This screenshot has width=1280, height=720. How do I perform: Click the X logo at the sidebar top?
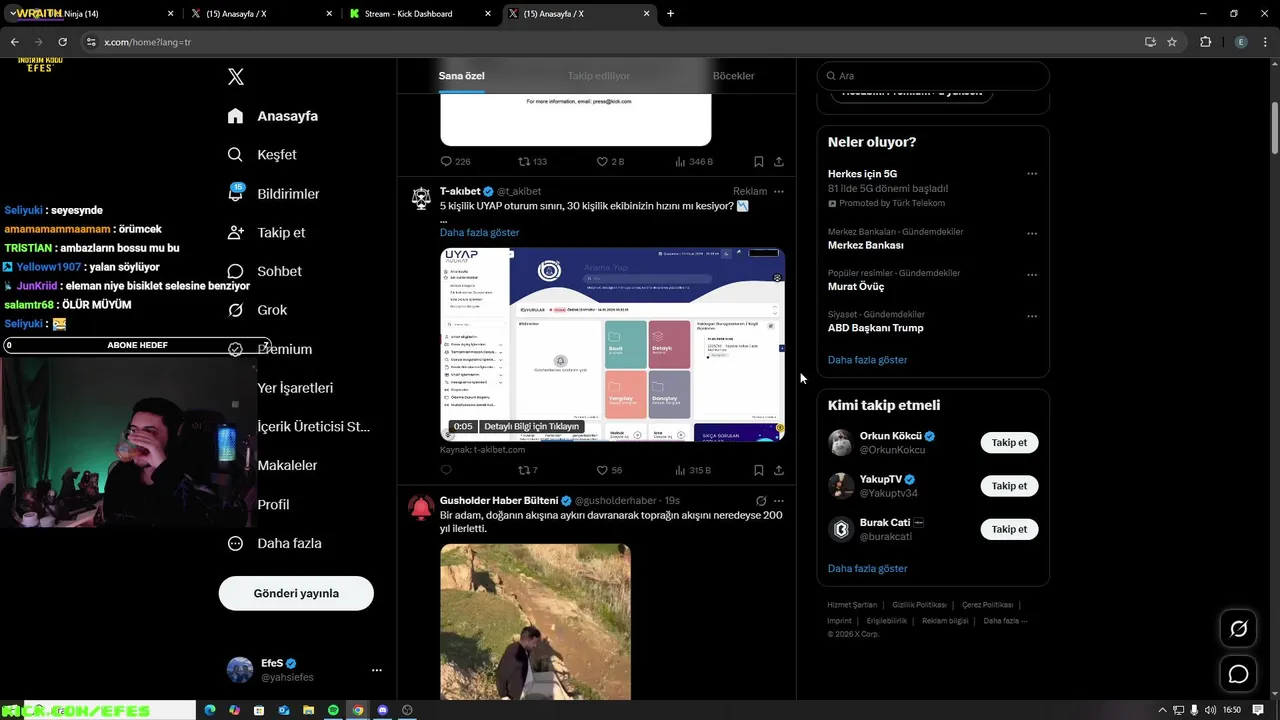point(235,77)
